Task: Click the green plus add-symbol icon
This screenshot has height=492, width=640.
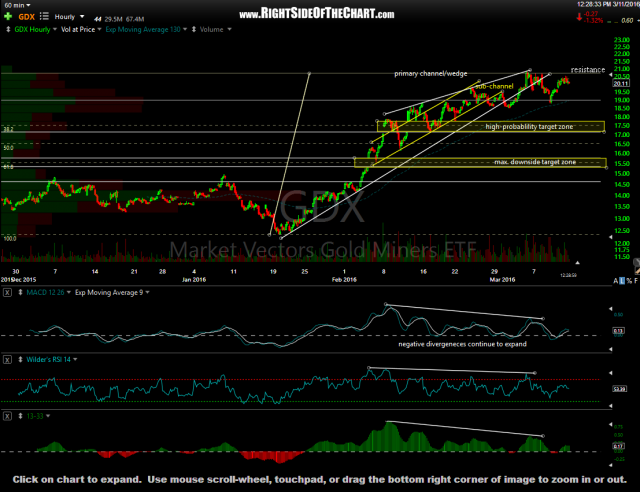Action: (8, 17)
